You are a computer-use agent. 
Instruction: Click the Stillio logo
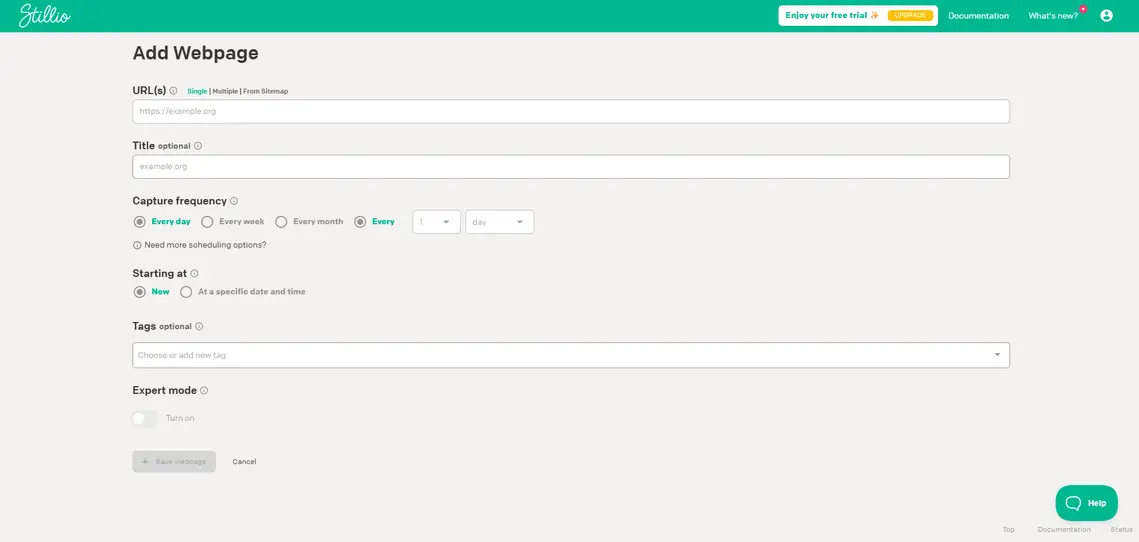coord(44,16)
